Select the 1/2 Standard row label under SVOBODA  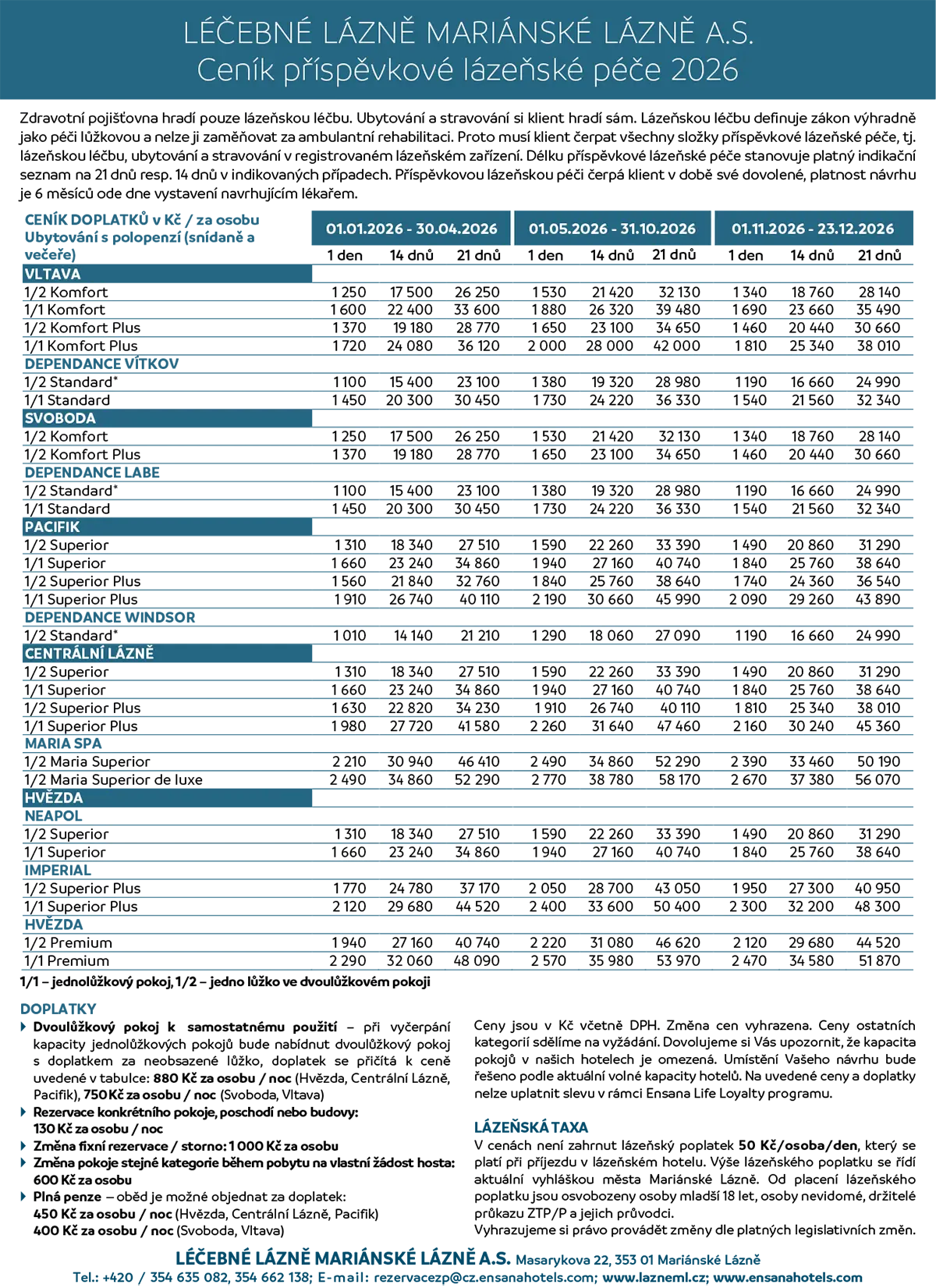70,491
